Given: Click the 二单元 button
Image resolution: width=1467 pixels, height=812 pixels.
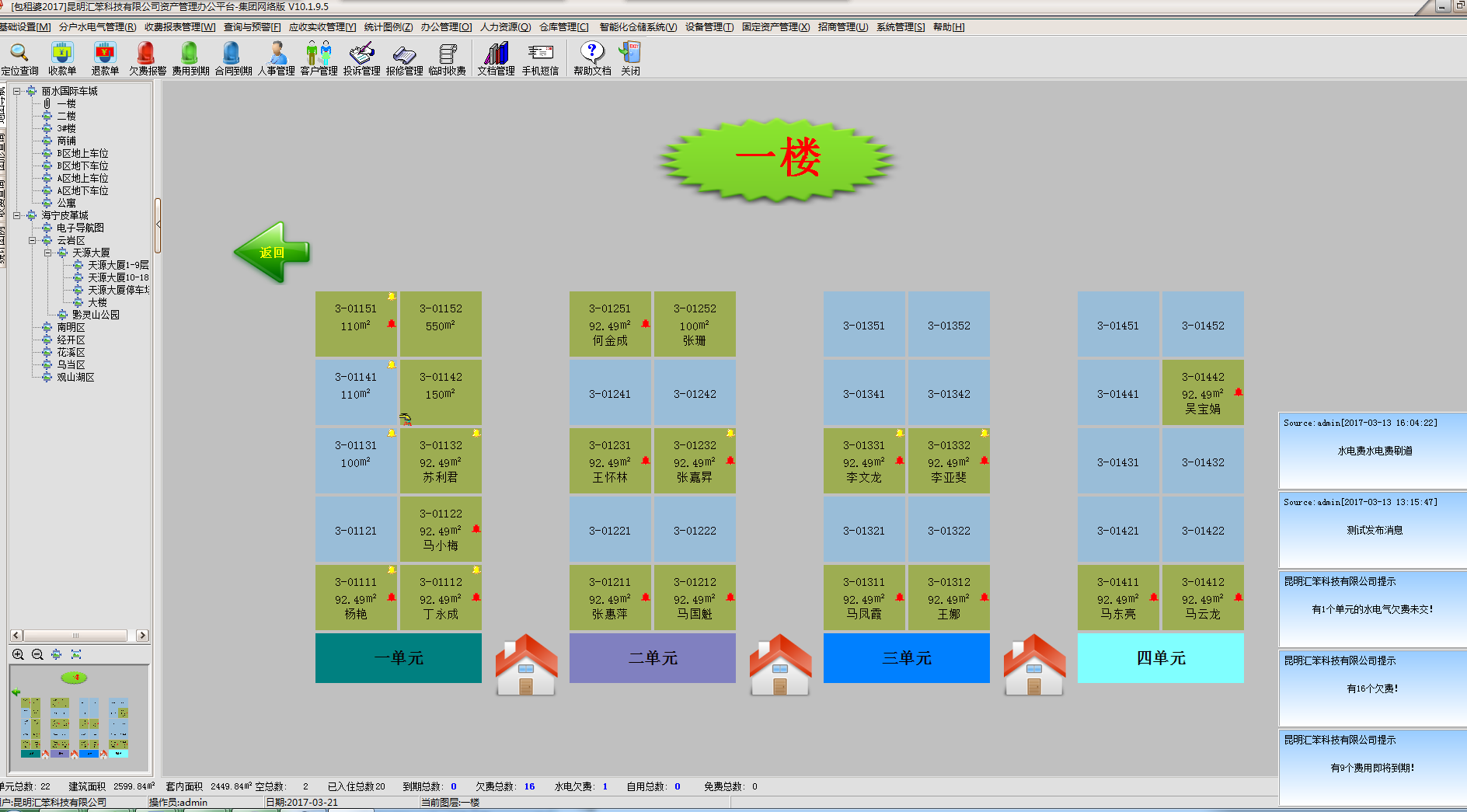Looking at the screenshot, I should [653, 658].
